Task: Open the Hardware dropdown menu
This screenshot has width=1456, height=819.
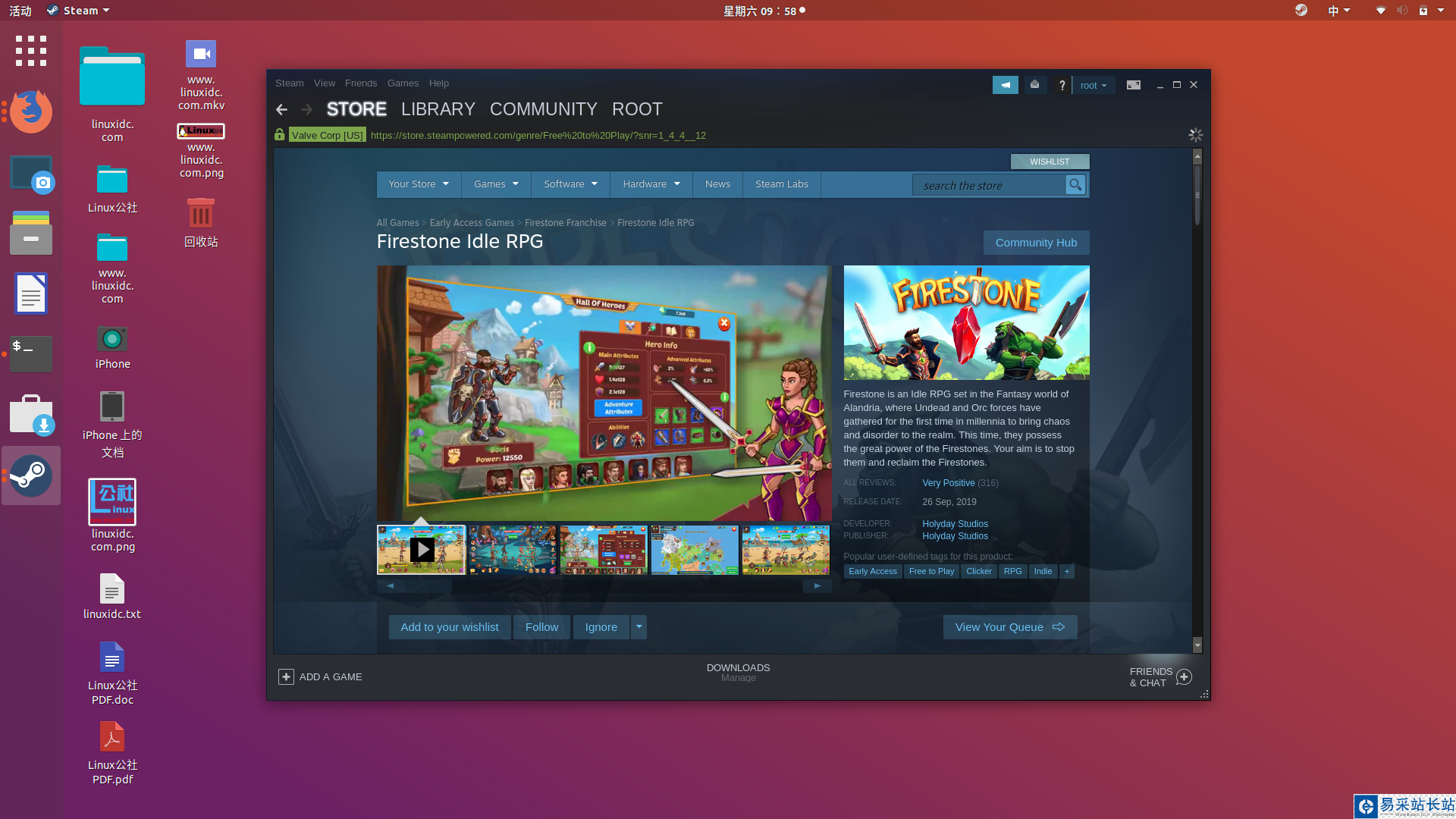Action: point(650,183)
